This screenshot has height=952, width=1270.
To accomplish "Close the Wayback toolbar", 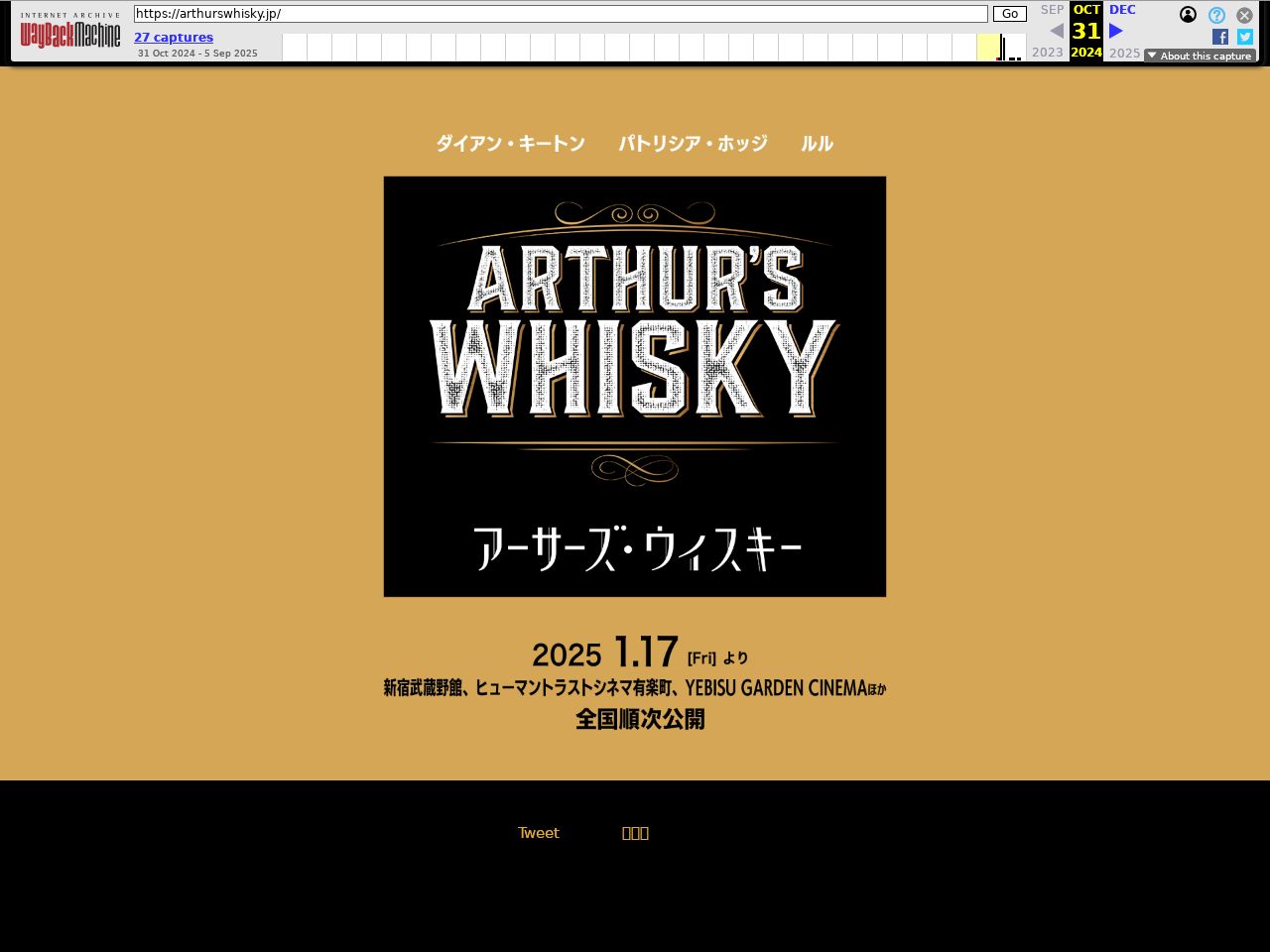I will pos(1244,15).
